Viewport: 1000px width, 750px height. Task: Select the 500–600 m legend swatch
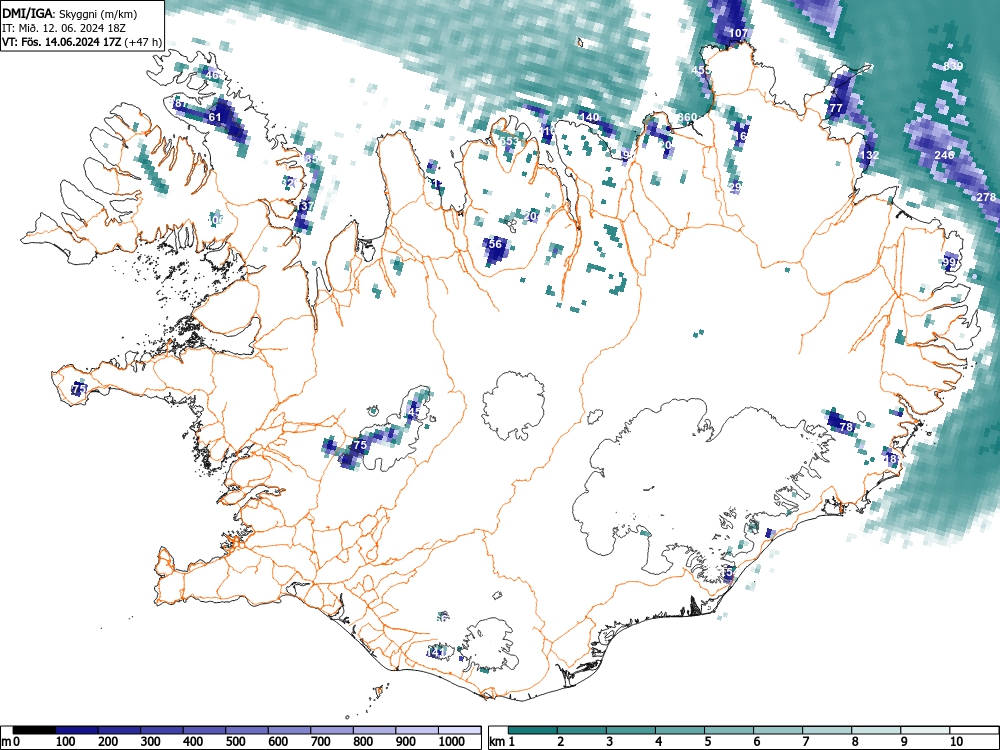247,730
